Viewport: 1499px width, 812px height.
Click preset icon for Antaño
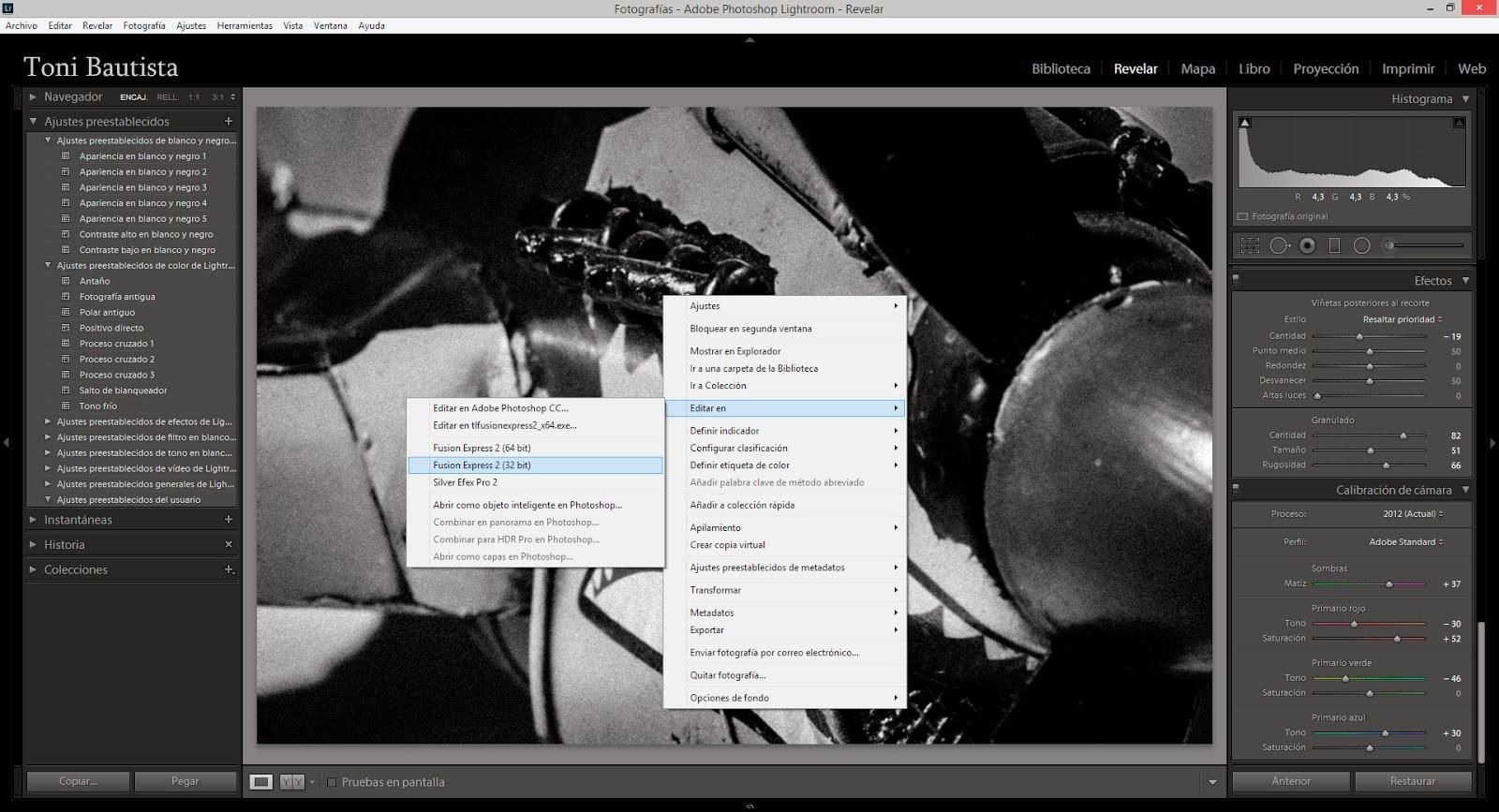pos(66,281)
